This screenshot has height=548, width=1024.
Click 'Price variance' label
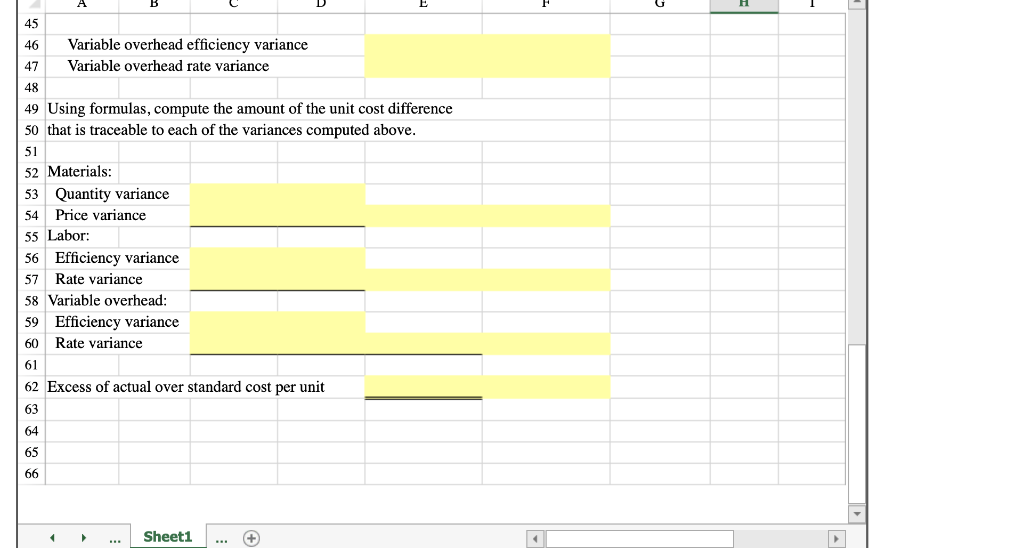pos(101,216)
